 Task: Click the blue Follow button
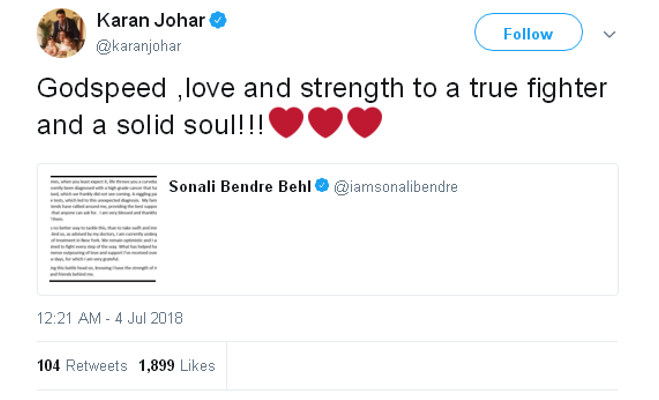(x=528, y=33)
